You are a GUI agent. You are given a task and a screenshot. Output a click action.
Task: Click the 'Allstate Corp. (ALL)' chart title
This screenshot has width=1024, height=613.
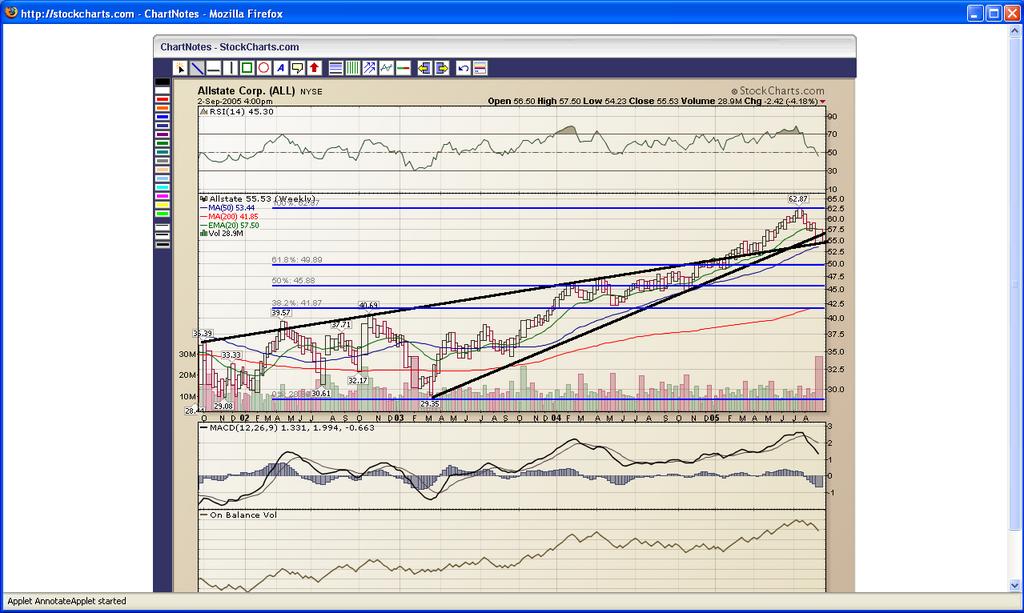(246, 91)
